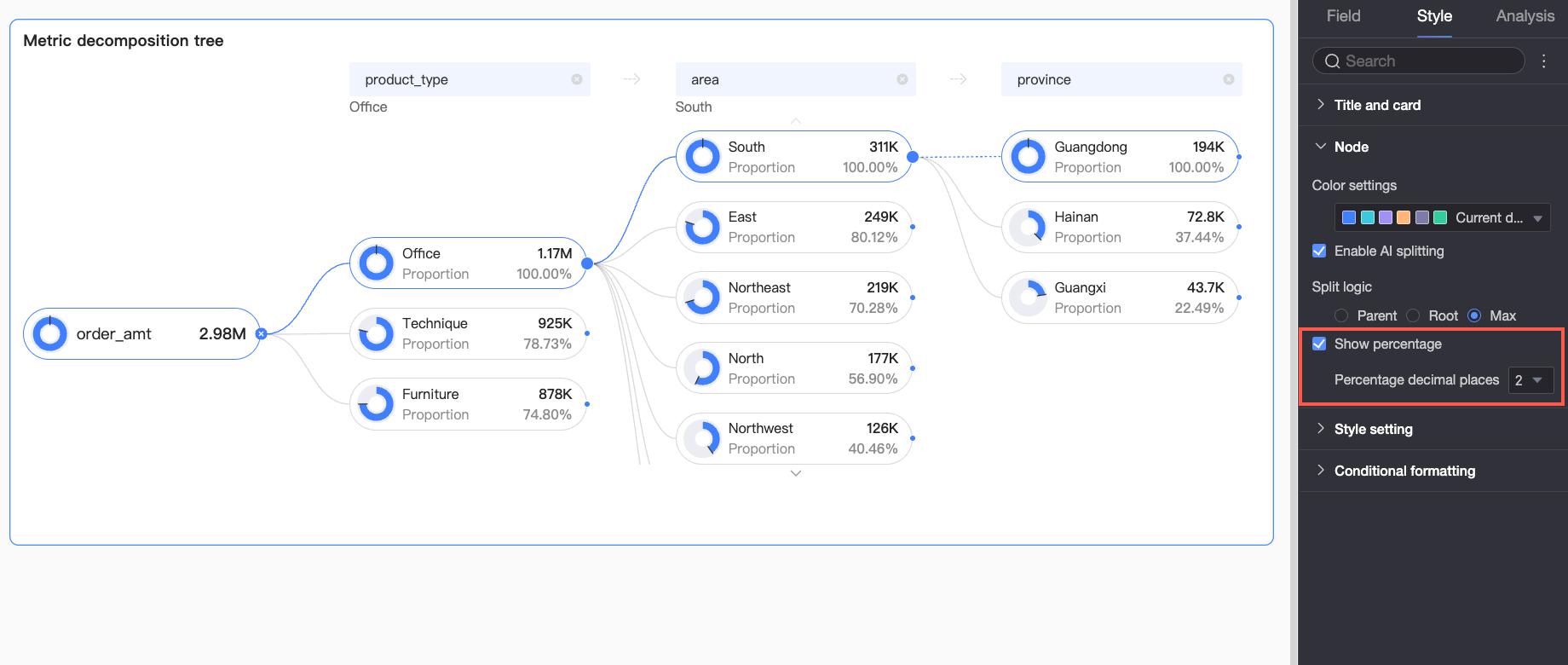Select the Northwest area node
The image size is (1568, 665).
pos(794,438)
